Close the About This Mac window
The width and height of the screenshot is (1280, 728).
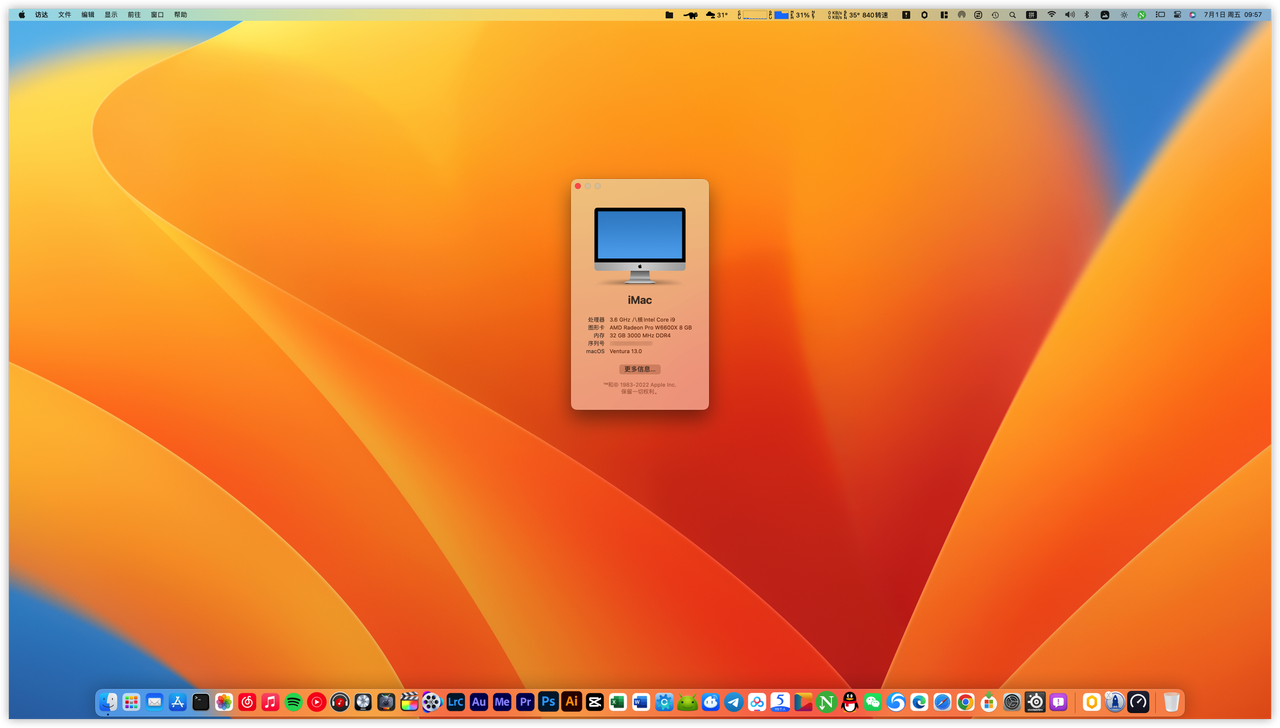578,186
